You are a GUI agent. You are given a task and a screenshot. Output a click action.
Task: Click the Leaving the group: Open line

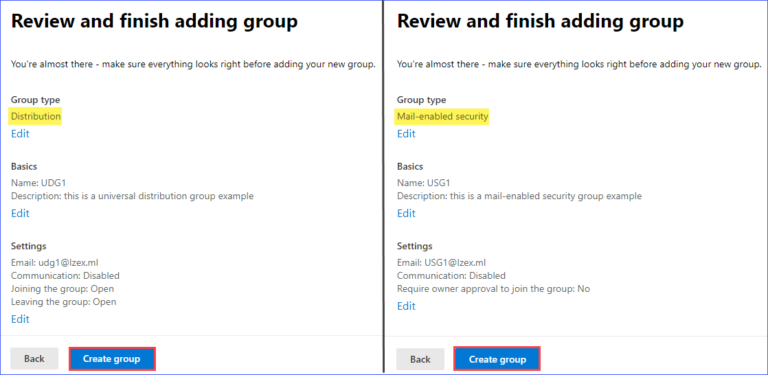(64, 302)
